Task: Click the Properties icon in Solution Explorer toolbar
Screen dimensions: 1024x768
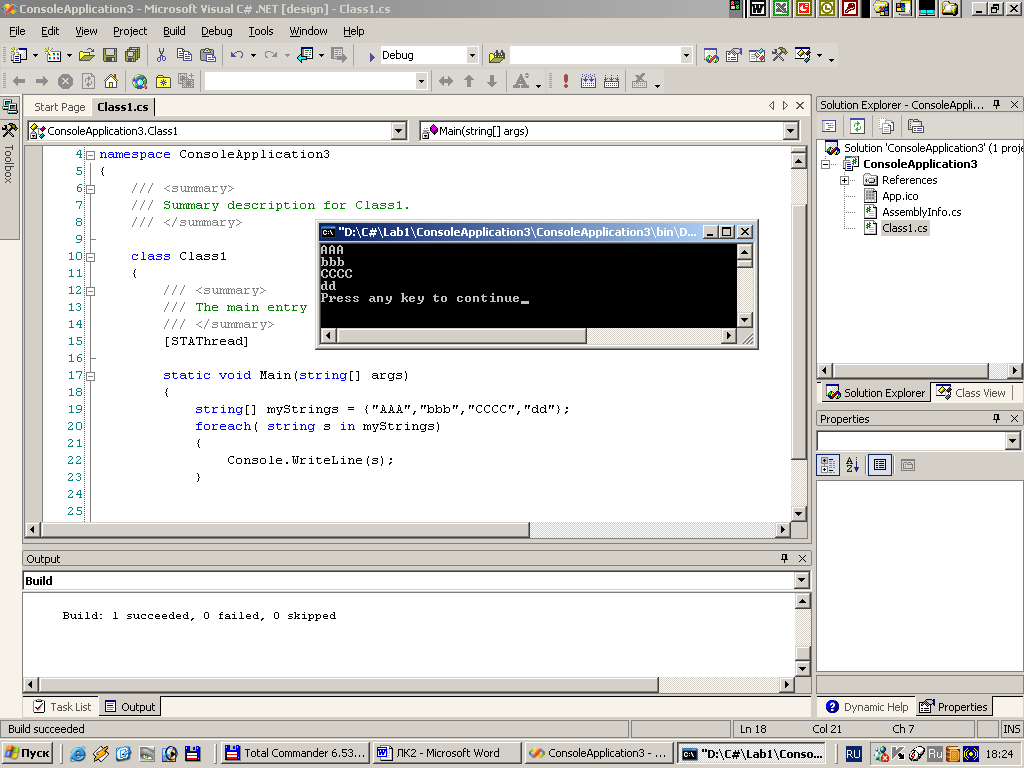Action: [916, 126]
